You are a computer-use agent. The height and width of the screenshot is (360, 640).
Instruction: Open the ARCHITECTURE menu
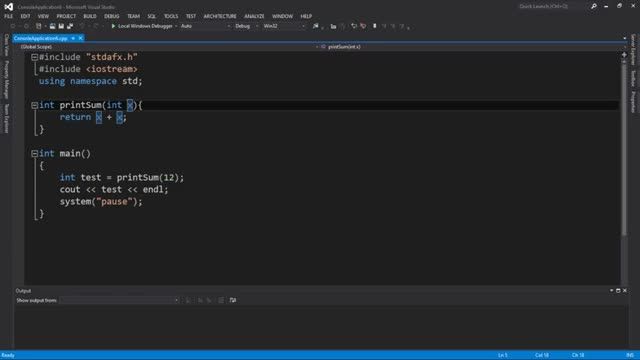(x=220, y=16)
